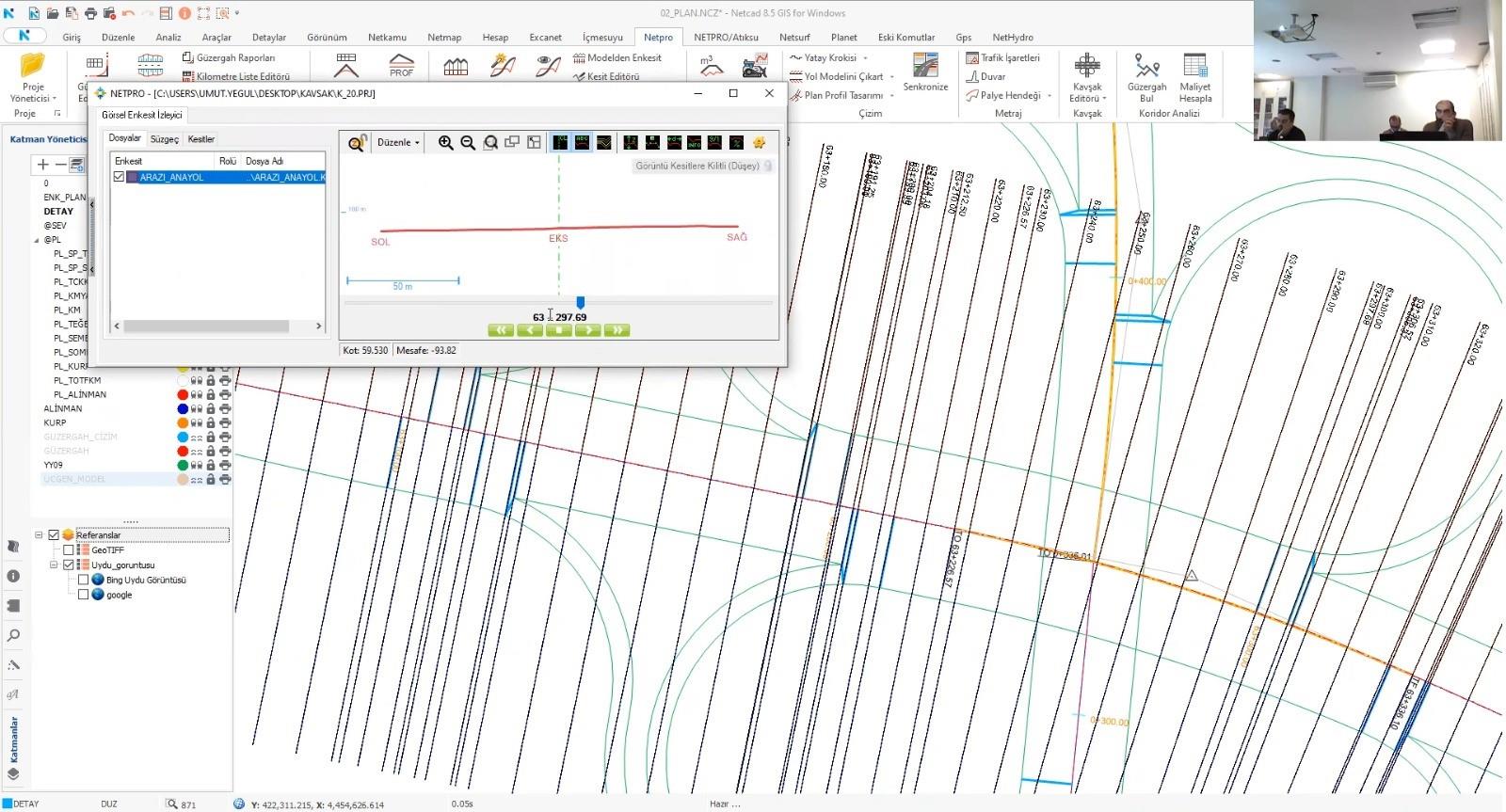The height and width of the screenshot is (812, 1506).
Task: Click the print icon in quick access toolbar
Action: point(90,13)
